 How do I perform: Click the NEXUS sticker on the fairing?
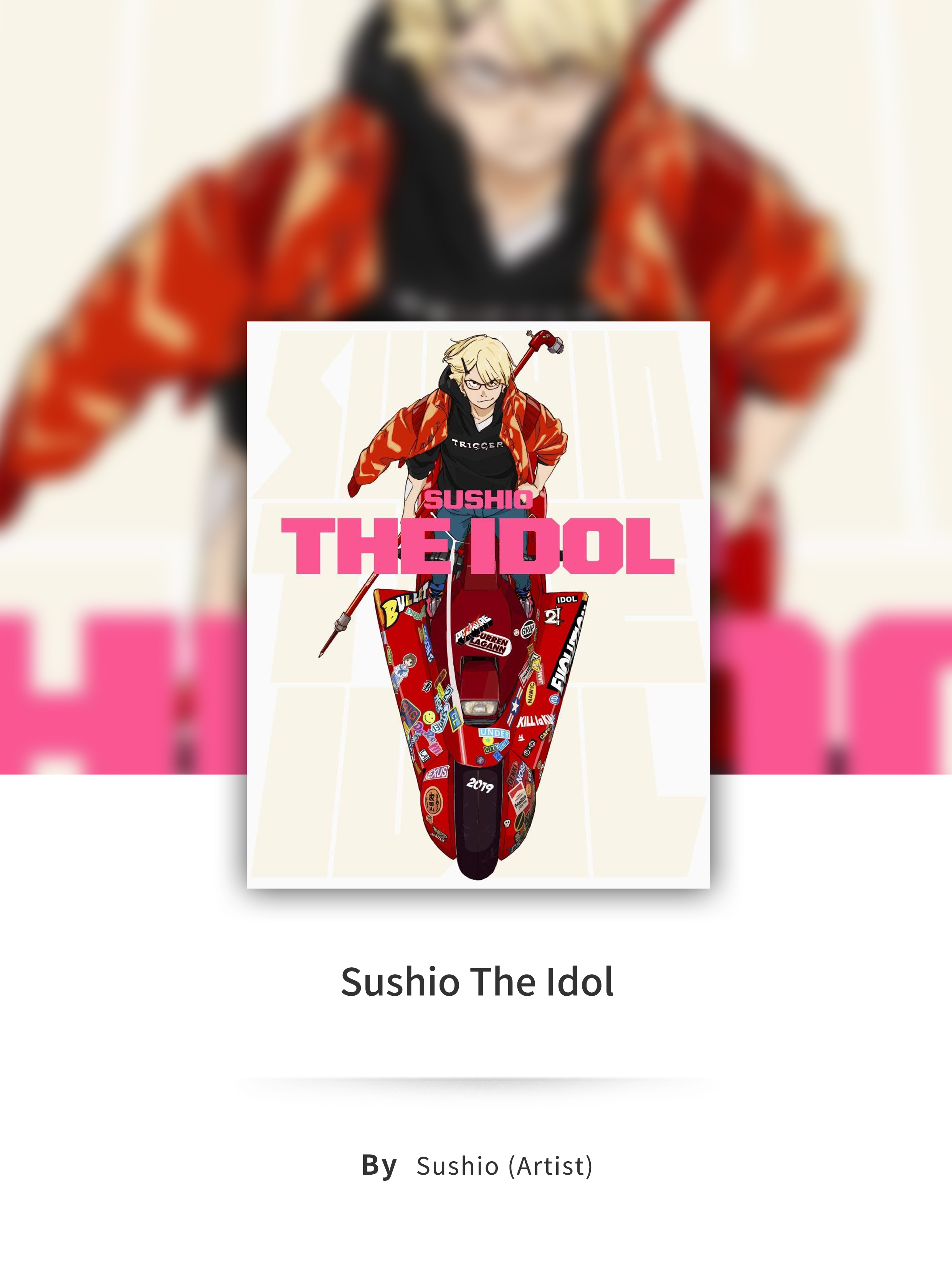pos(436,773)
